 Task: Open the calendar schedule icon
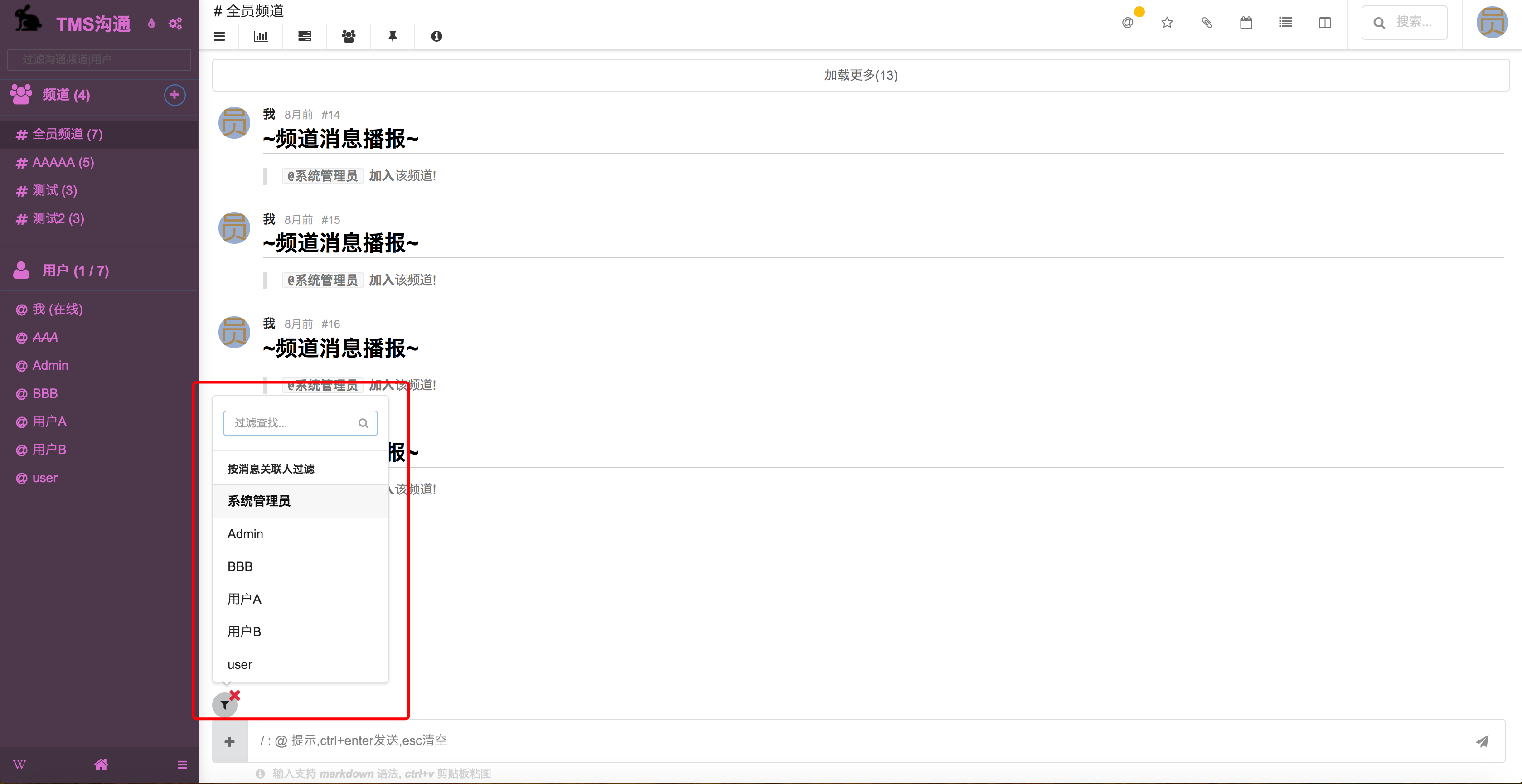pos(1246,23)
